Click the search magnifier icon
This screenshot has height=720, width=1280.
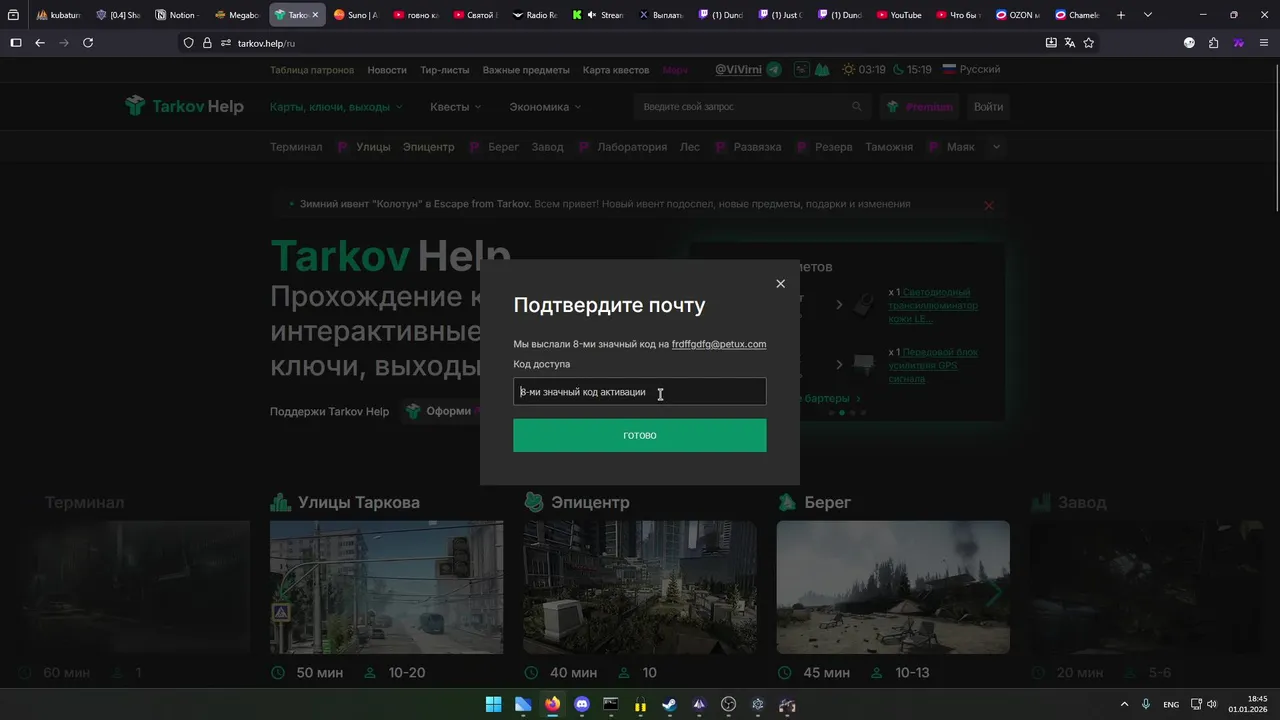click(x=857, y=107)
